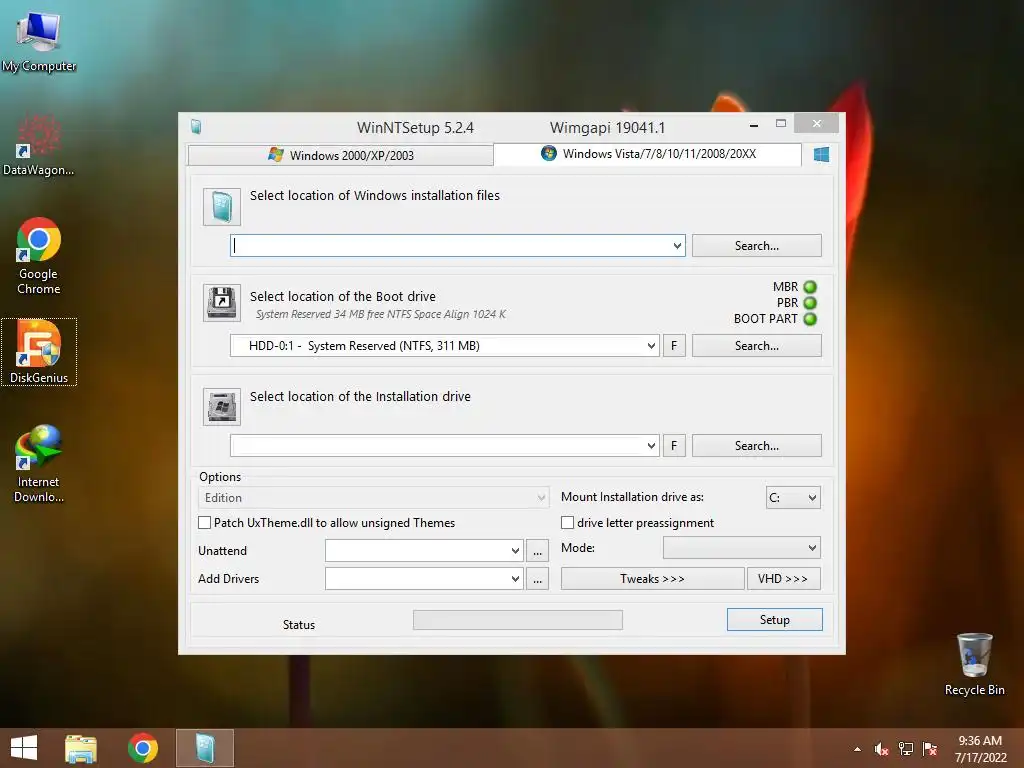Click the Installation drive icon
1024x768 pixels.
(222, 407)
